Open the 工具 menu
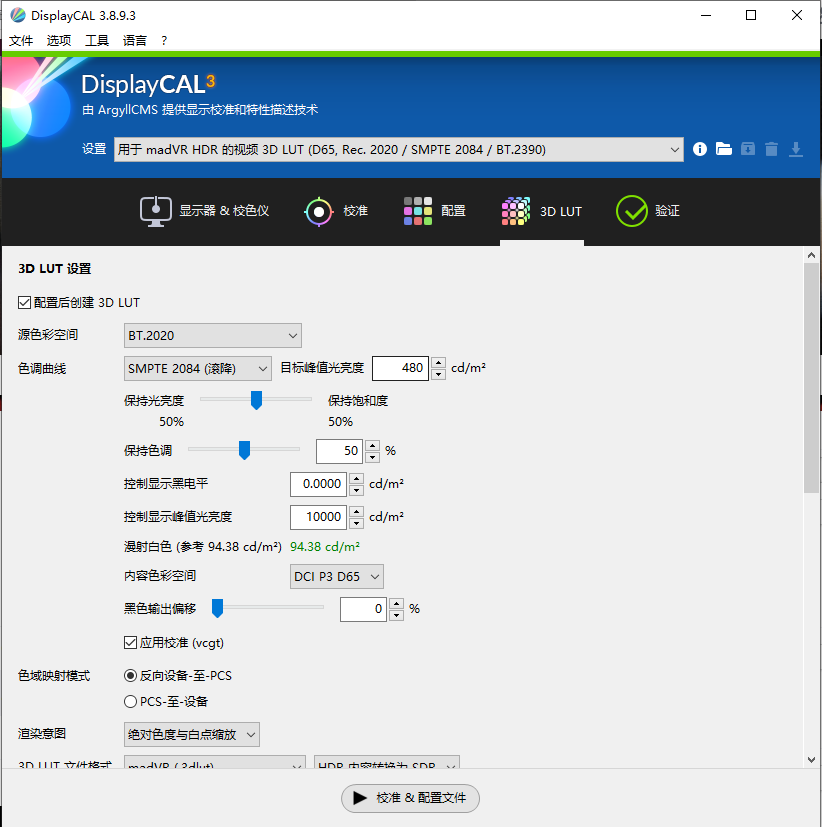Image resolution: width=822 pixels, height=827 pixels. [x=97, y=41]
